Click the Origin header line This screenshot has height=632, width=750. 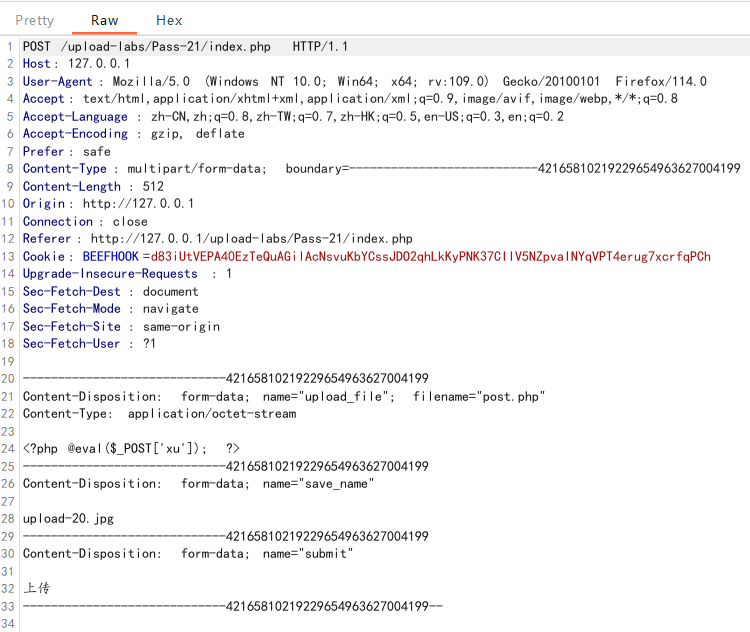[108, 204]
